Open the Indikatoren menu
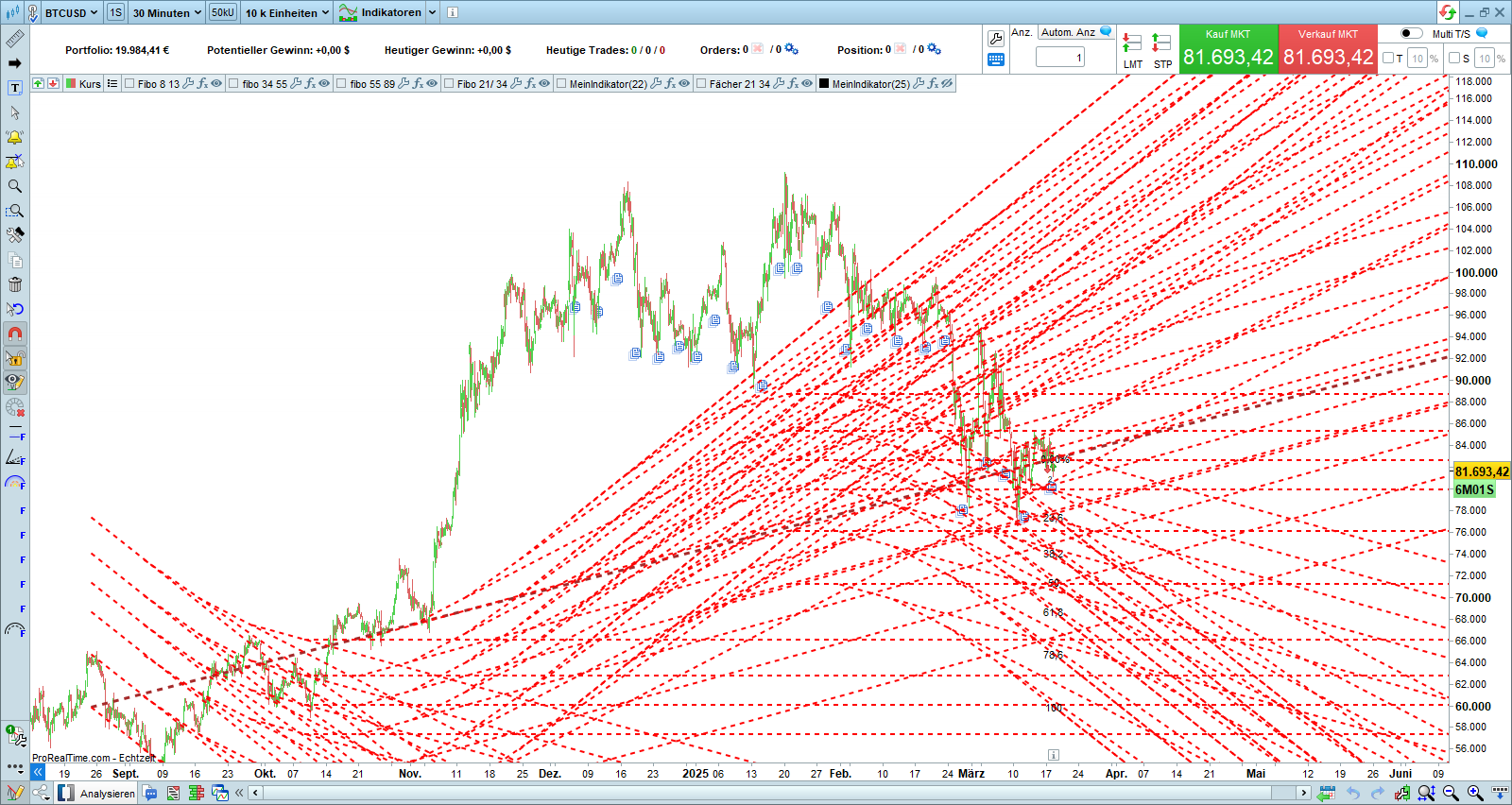 coord(381,12)
